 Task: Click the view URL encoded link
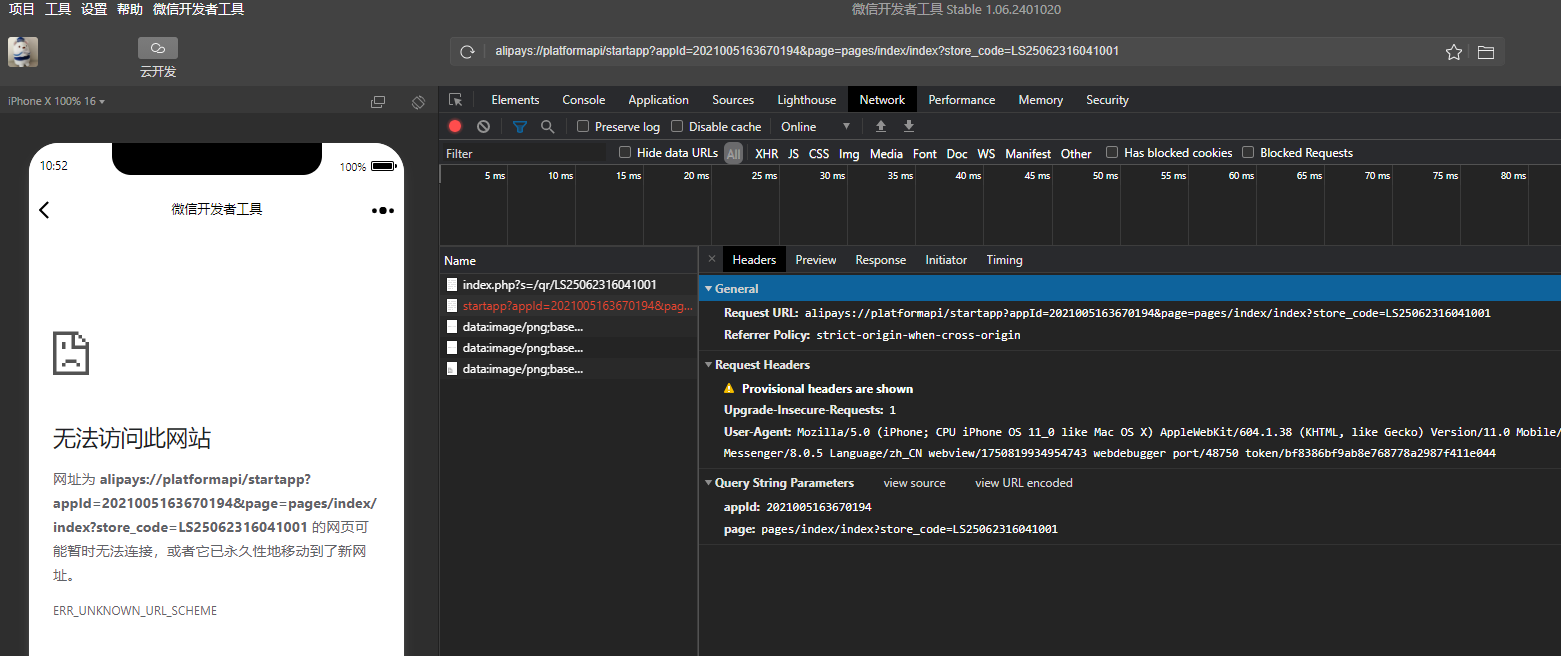1023,483
